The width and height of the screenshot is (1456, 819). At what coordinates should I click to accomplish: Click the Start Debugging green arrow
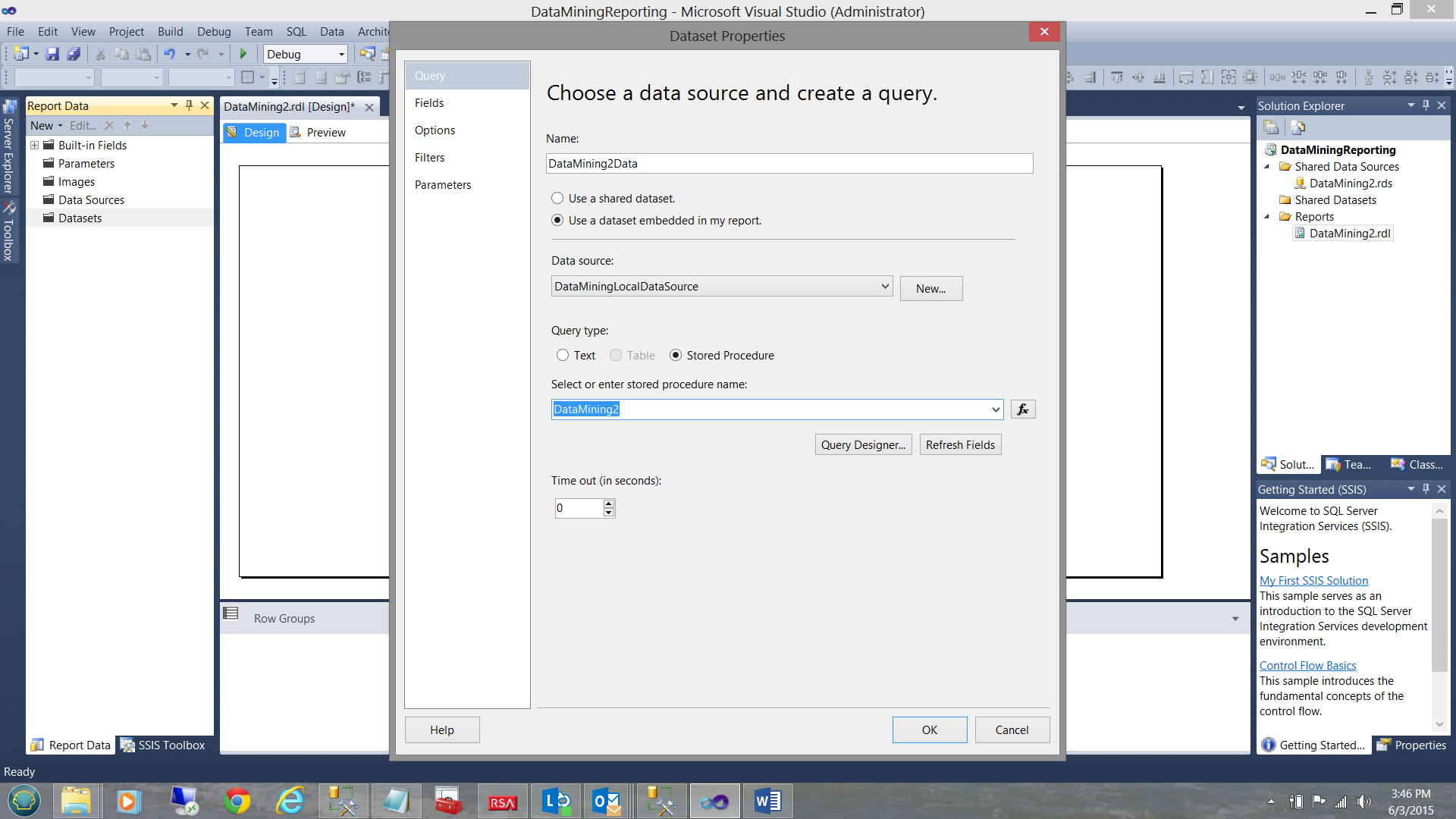tap(243, 54)
